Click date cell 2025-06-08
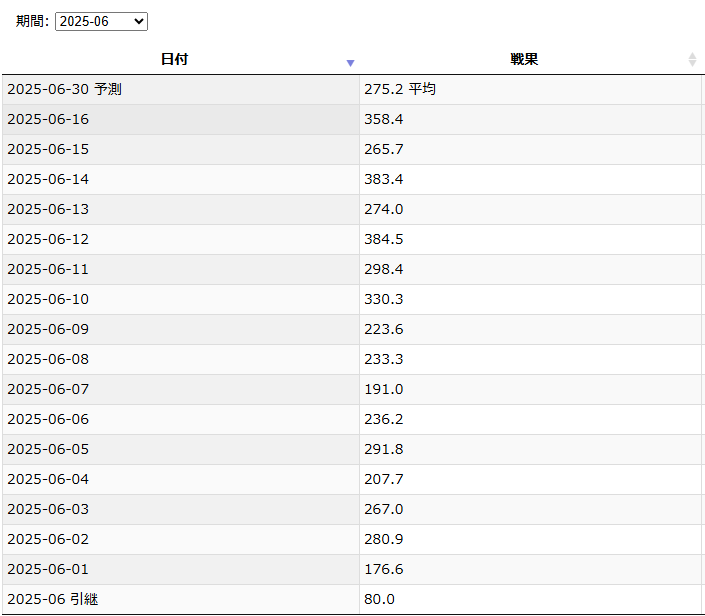 pyautogui.click(x=181, y=360)
